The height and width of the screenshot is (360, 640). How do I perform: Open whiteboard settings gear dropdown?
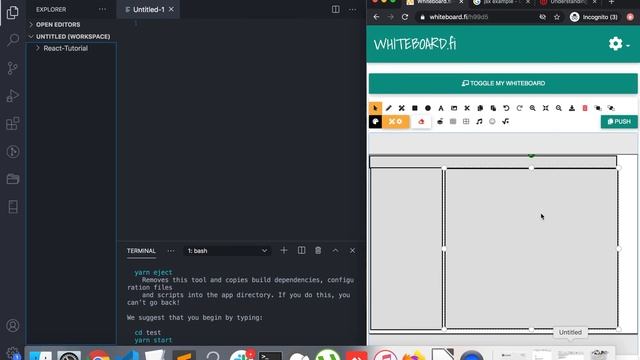click(x=619, y=44)
